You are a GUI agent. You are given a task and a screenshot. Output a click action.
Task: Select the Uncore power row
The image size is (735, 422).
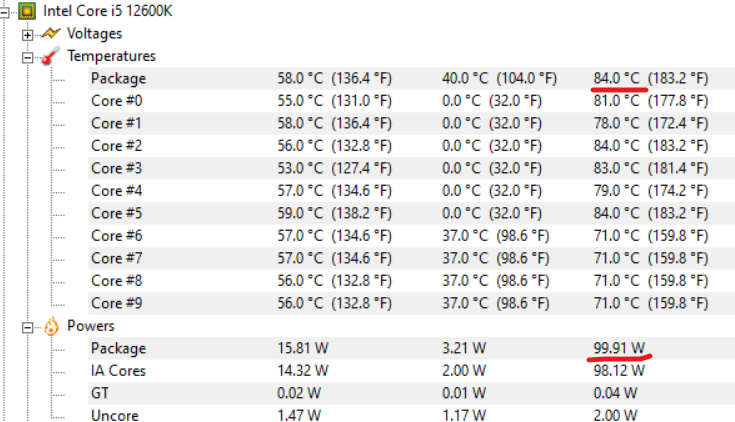pos(114,415)
